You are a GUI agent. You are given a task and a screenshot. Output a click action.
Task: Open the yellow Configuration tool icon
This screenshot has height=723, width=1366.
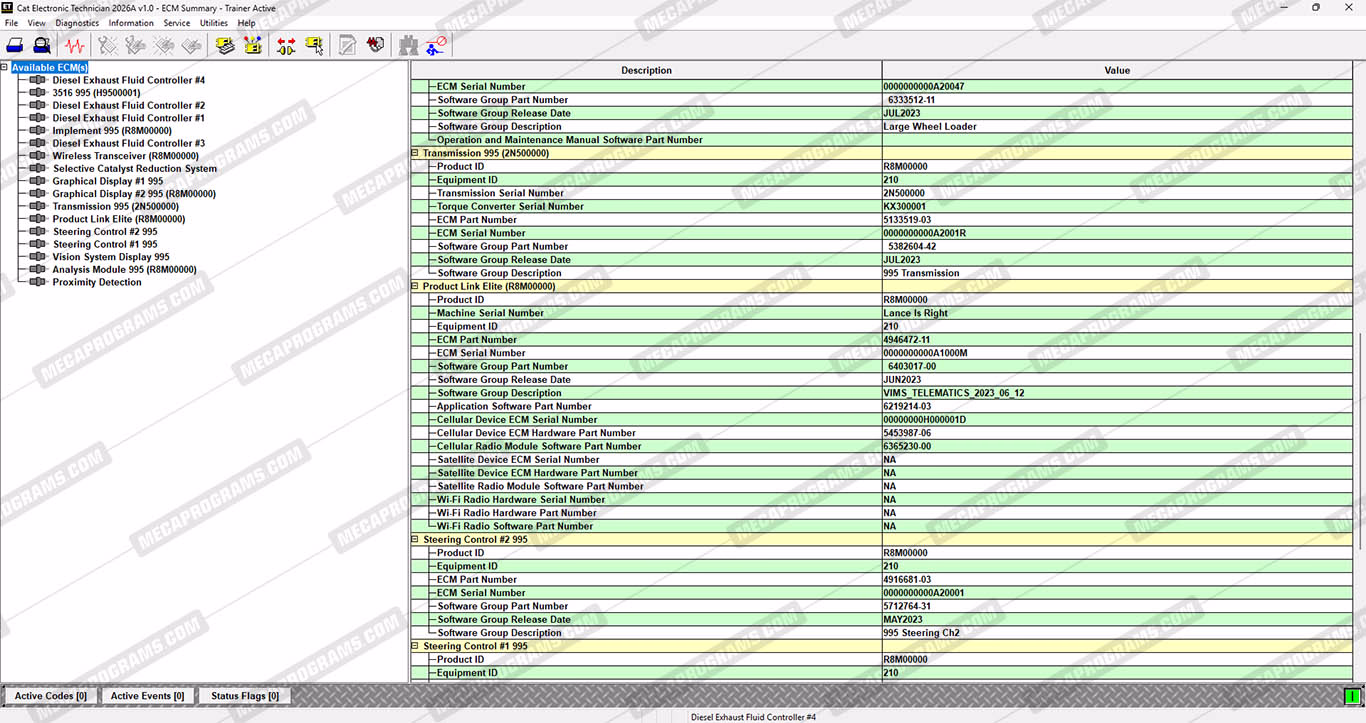[x=252, y=45]
